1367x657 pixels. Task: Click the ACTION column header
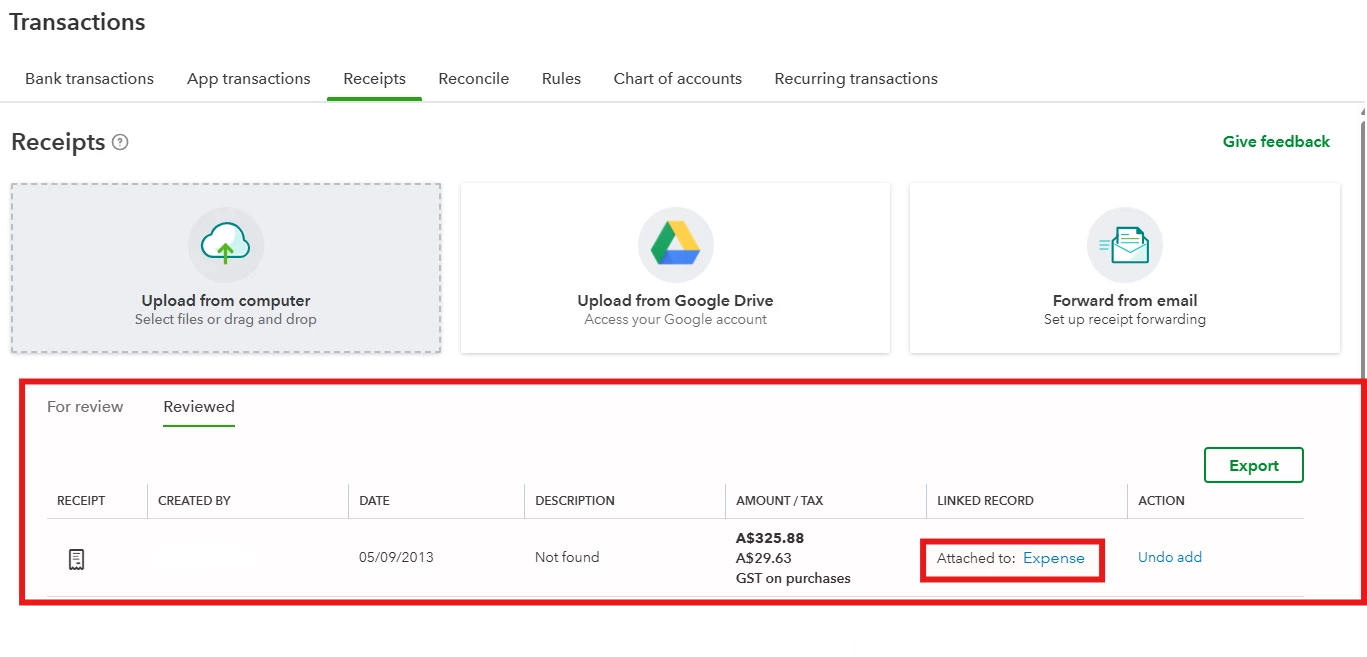click(x=1161, y=501)
